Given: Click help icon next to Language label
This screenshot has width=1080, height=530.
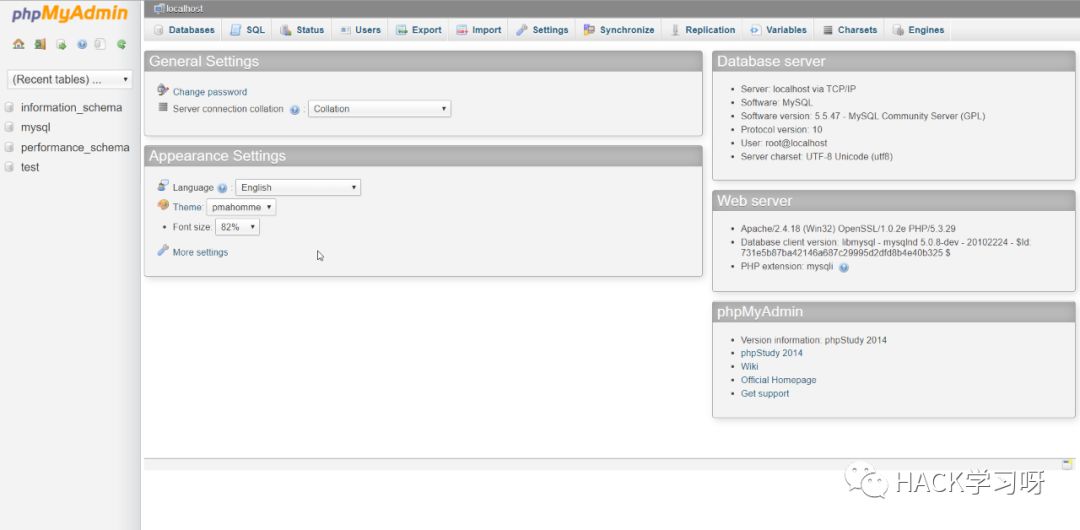Looking at the screenshot, I should (222, 188).
